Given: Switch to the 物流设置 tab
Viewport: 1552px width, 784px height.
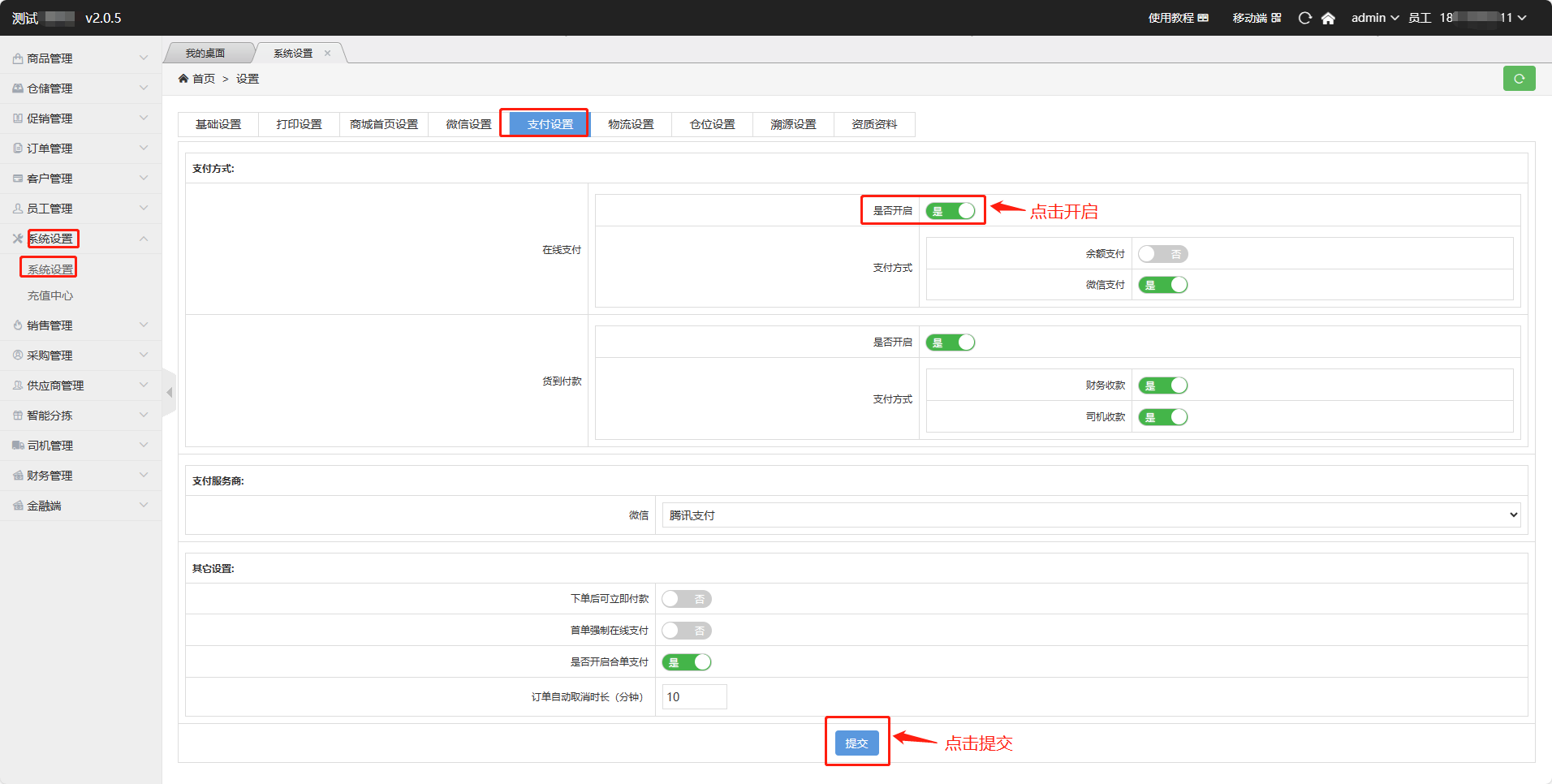Looking at the screenshot, I should tap(631, 124).
